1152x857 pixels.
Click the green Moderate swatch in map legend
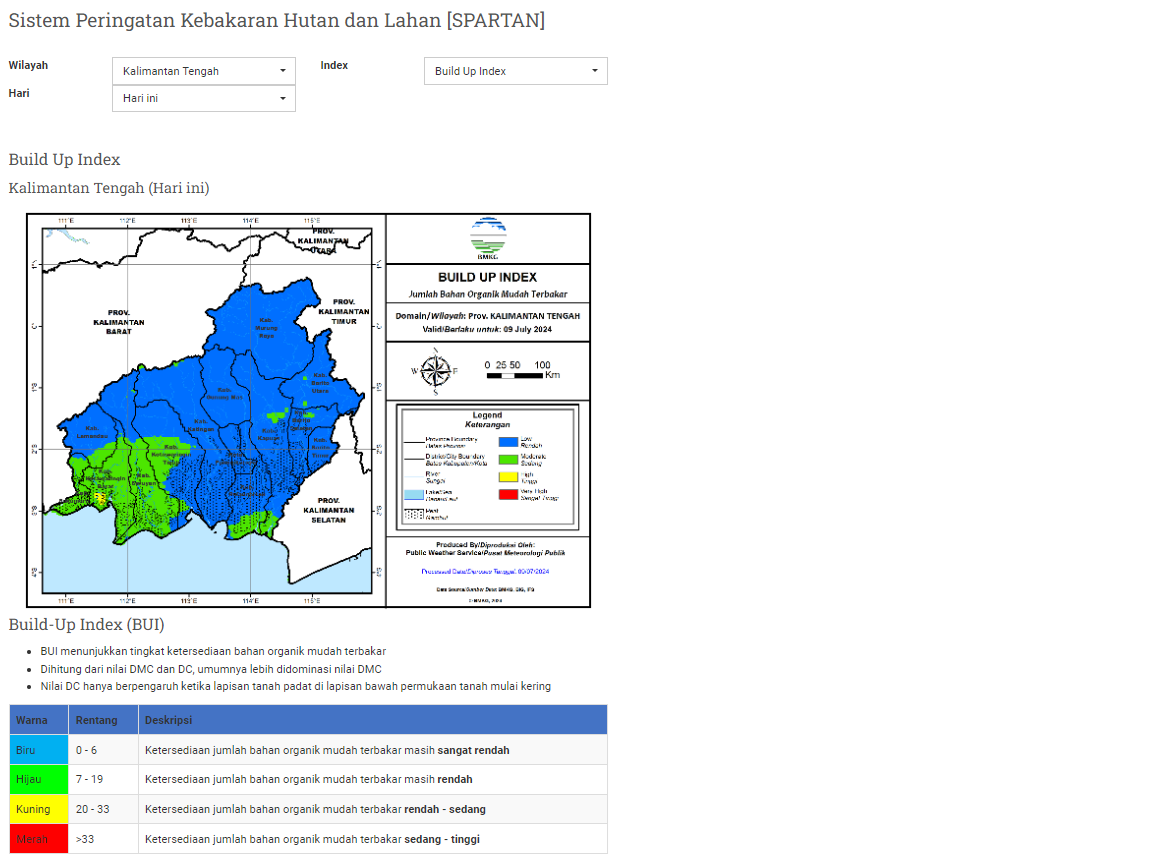[508, 459]
